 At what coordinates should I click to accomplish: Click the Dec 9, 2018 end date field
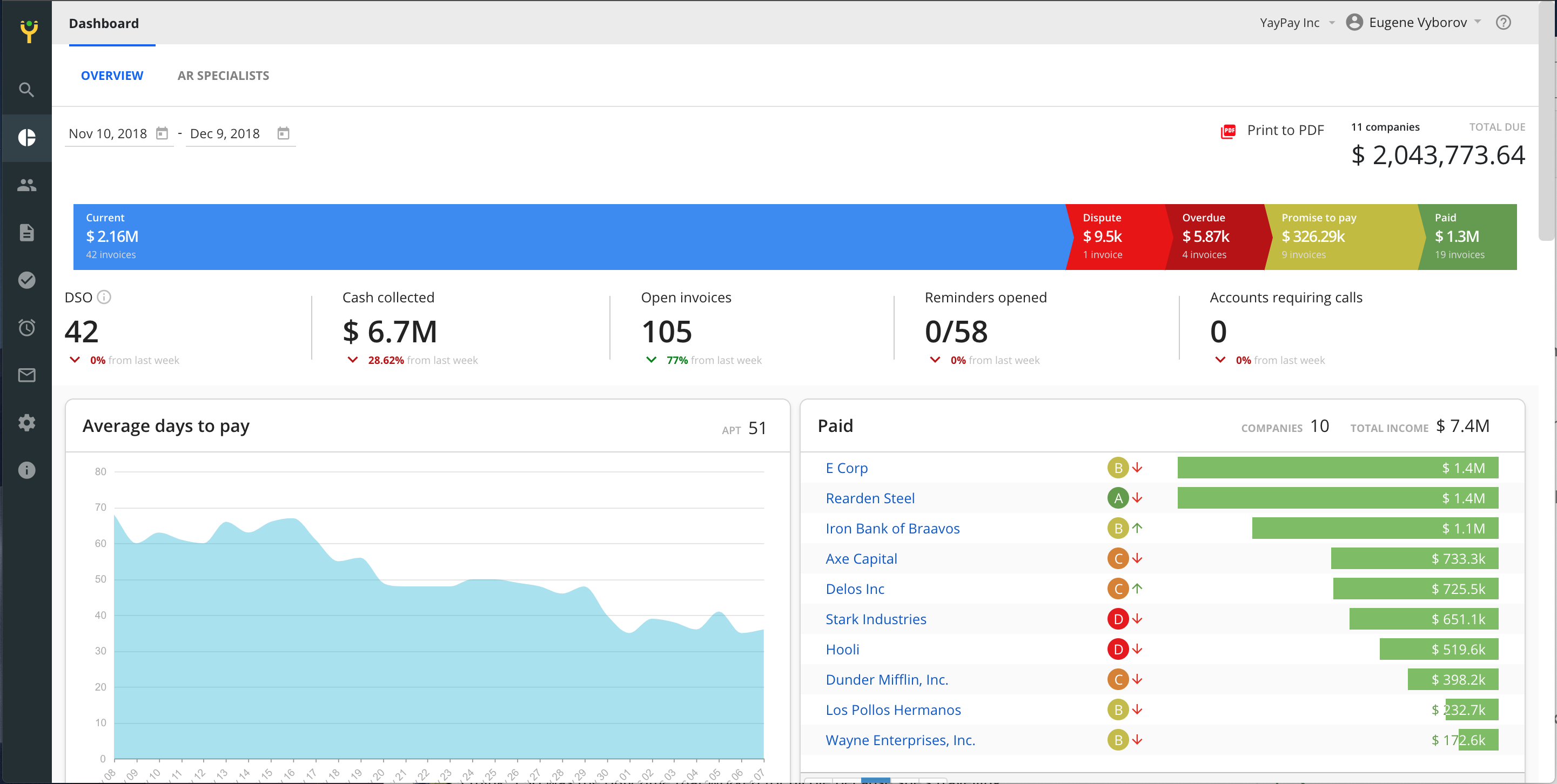point(225,133)
